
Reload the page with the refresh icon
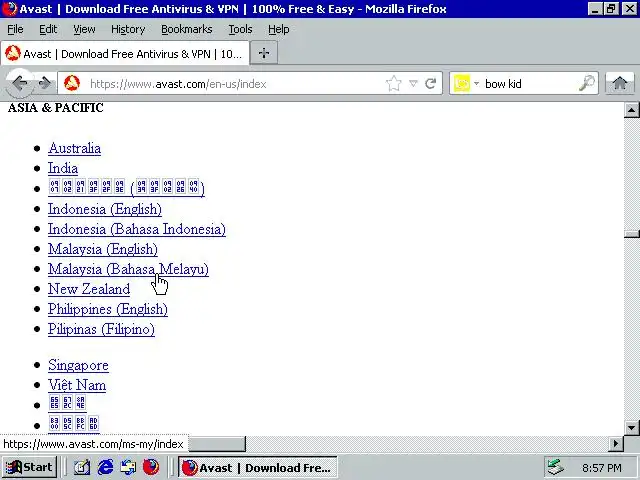[431, 84]
